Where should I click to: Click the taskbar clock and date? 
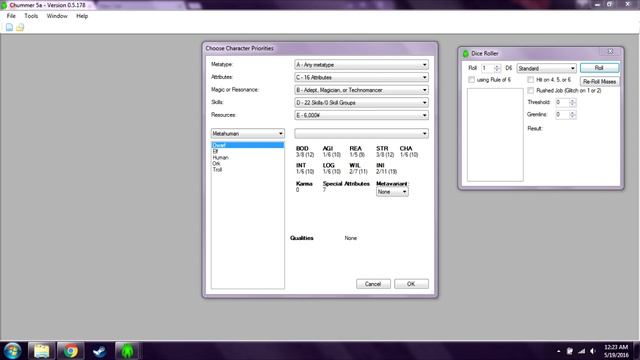click(616, 351)
